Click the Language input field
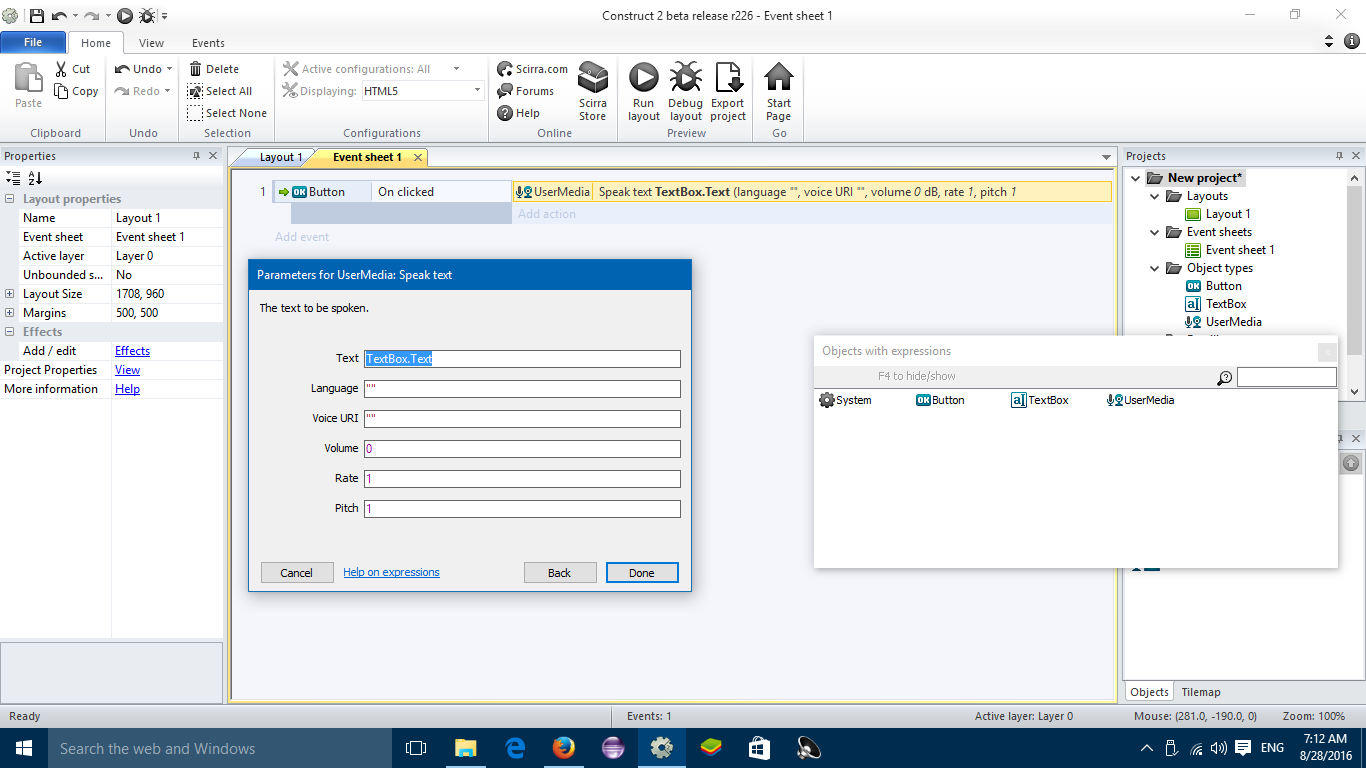Screen dimensions: 1366x768 click(x=522, y=389)
